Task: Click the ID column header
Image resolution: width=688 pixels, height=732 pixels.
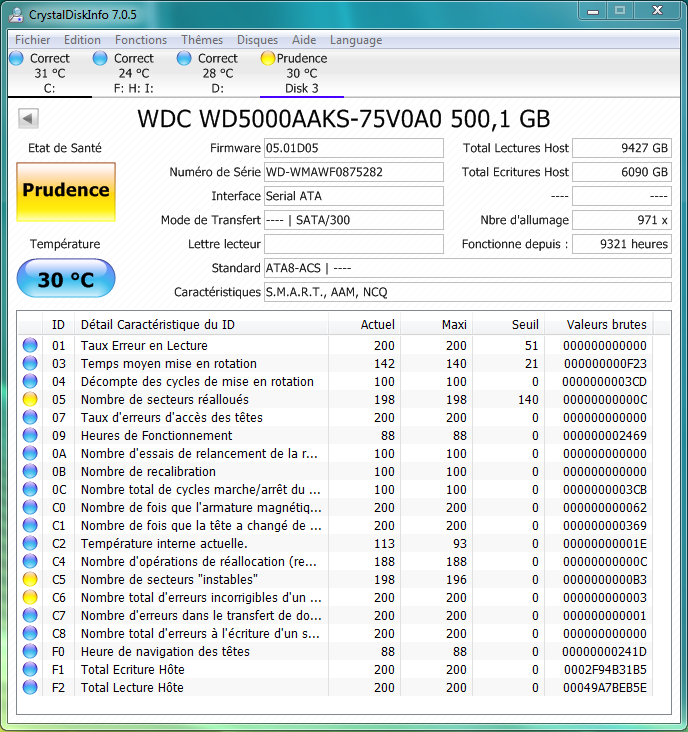Action: [x=58, y=324]
